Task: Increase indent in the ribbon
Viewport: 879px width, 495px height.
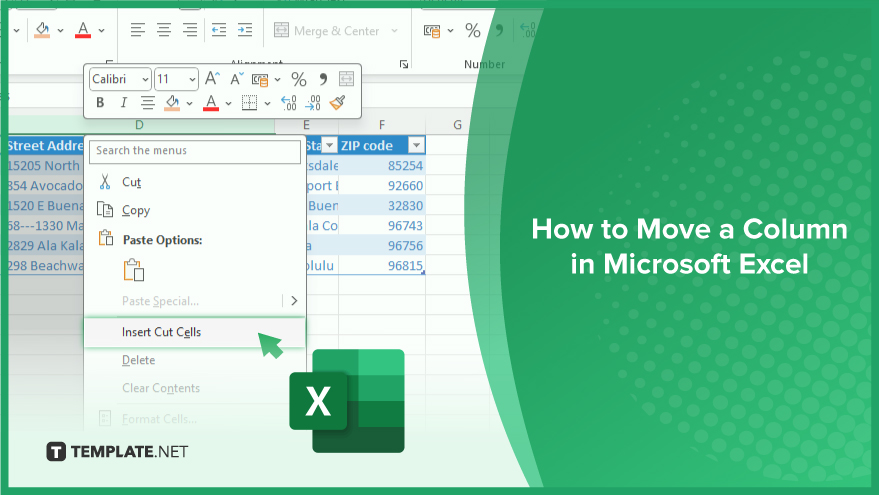Action: click(x=245, y=30)
